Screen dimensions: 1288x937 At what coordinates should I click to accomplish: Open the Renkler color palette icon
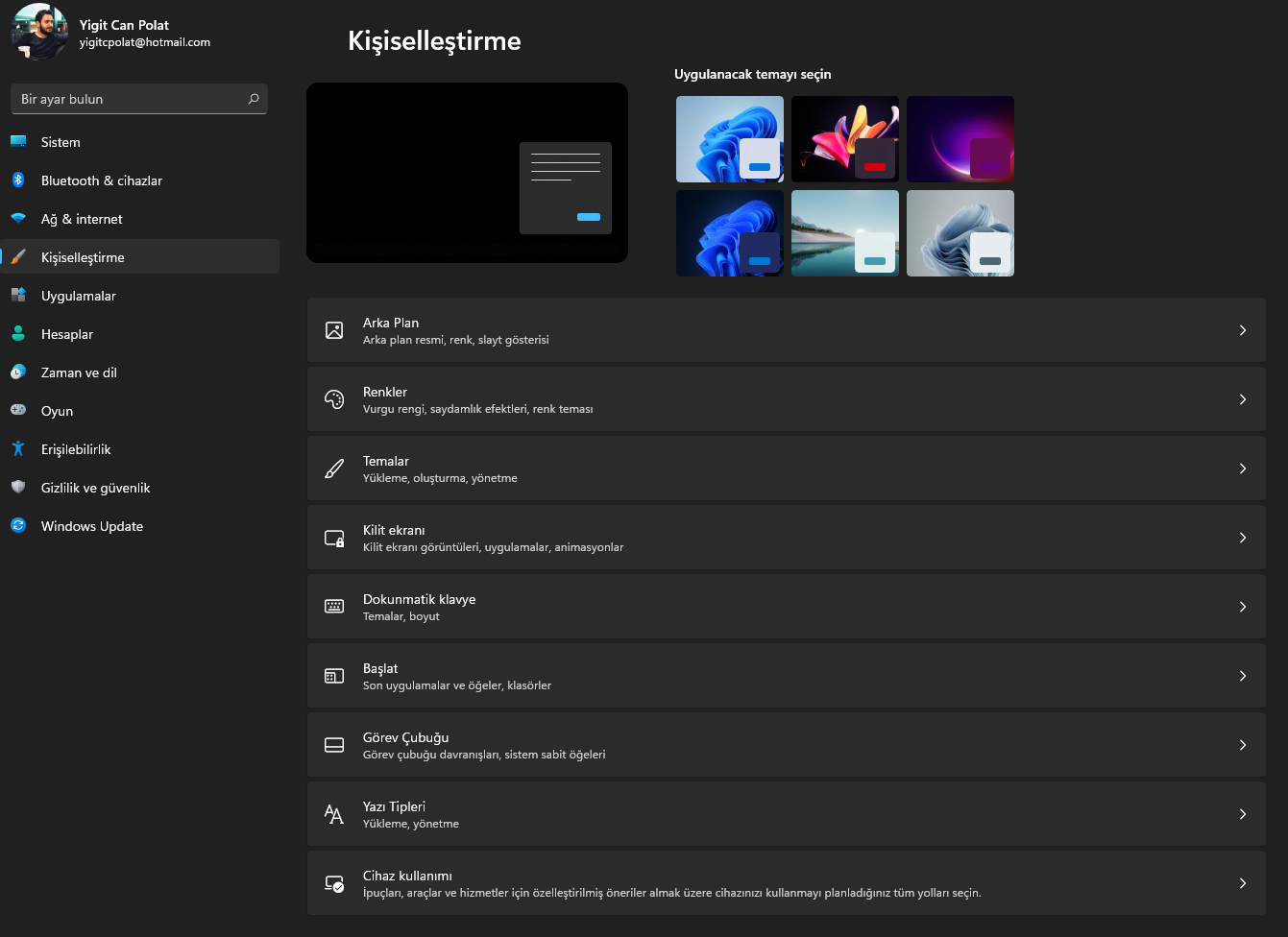coord(333,398)
